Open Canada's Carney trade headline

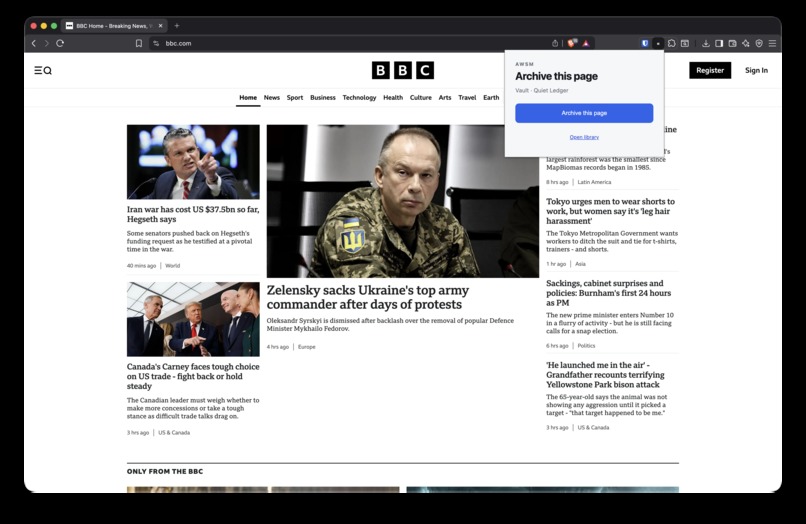pyautogui.click(x=193, y=376)
